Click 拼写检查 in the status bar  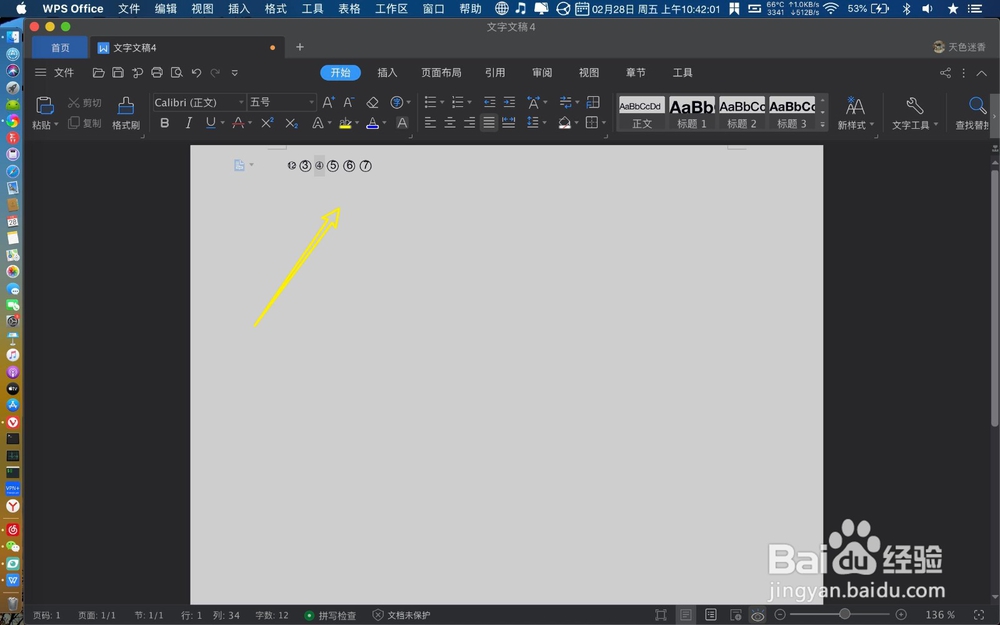point(336,615)
